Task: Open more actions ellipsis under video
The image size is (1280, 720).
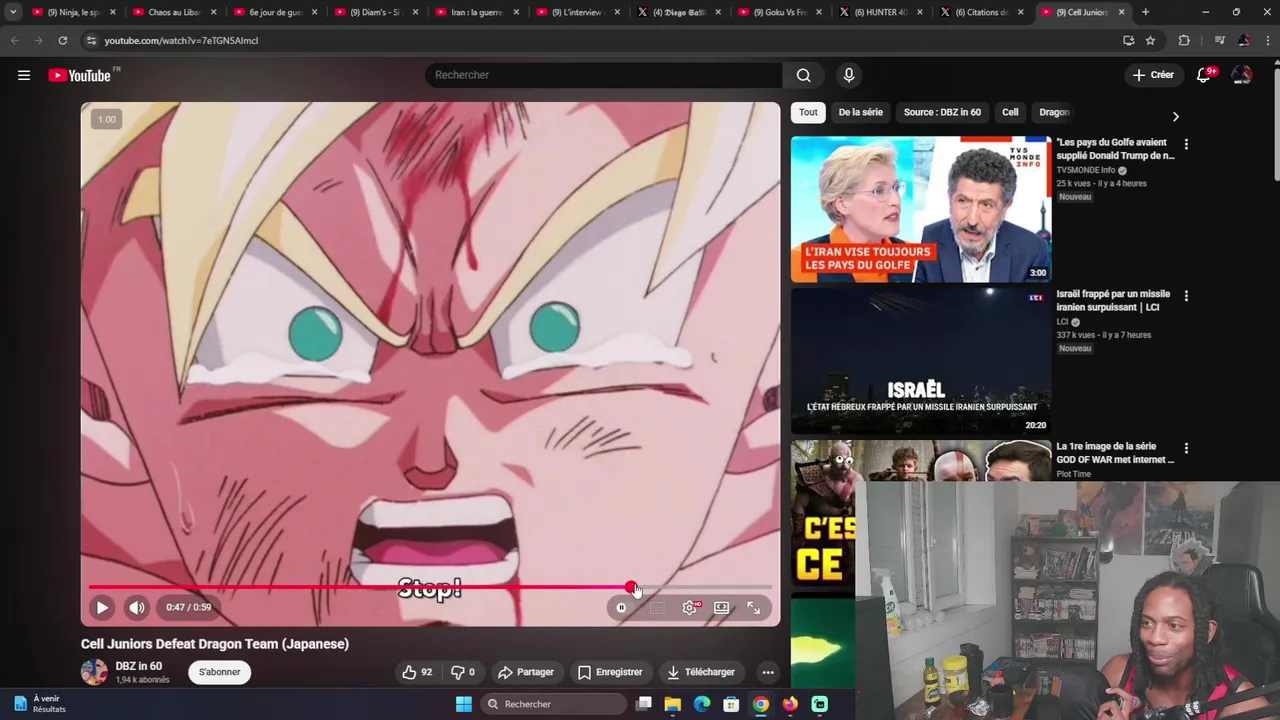Action: pos(768,672)
